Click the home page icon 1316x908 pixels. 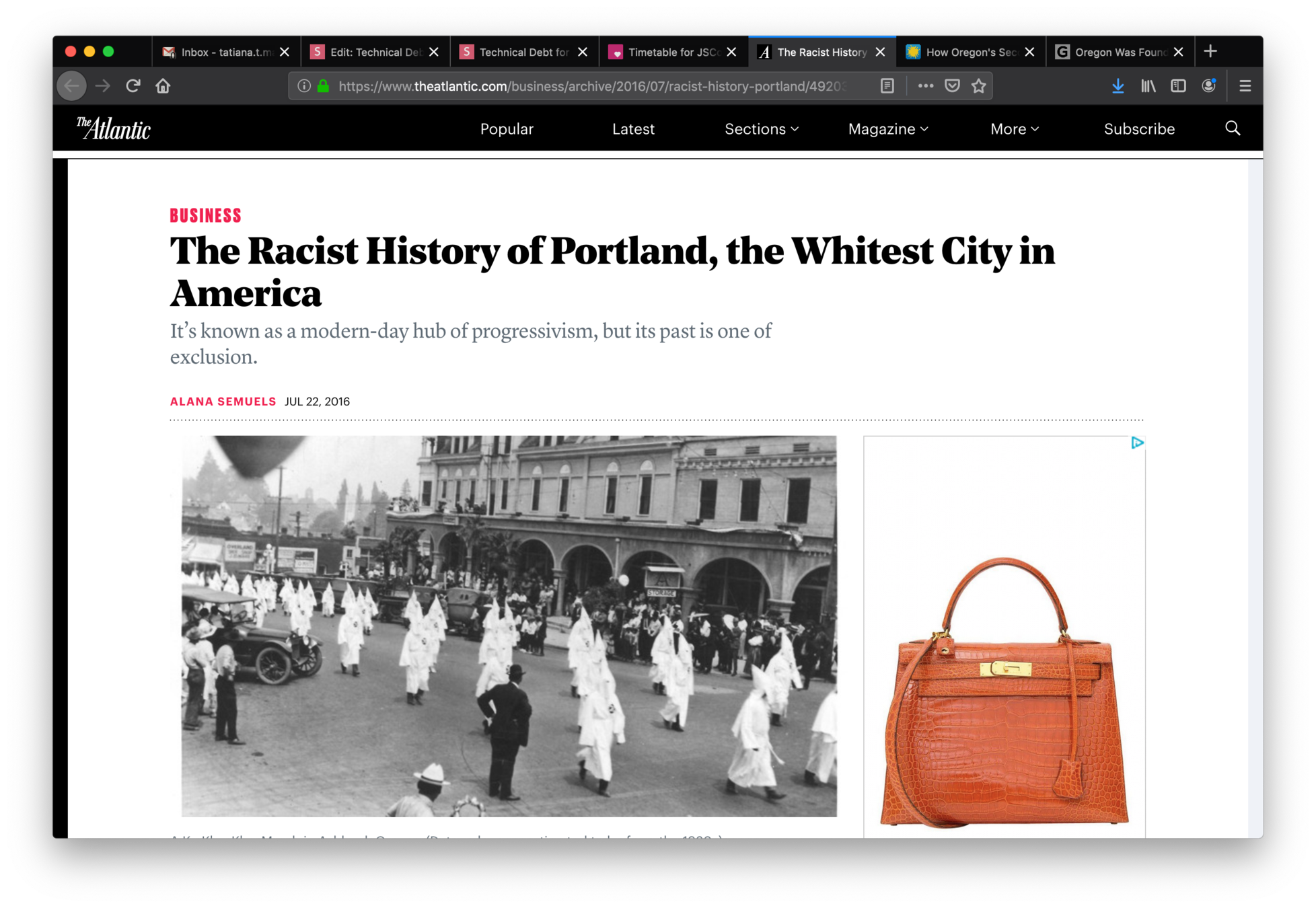[x=163, y=86]
